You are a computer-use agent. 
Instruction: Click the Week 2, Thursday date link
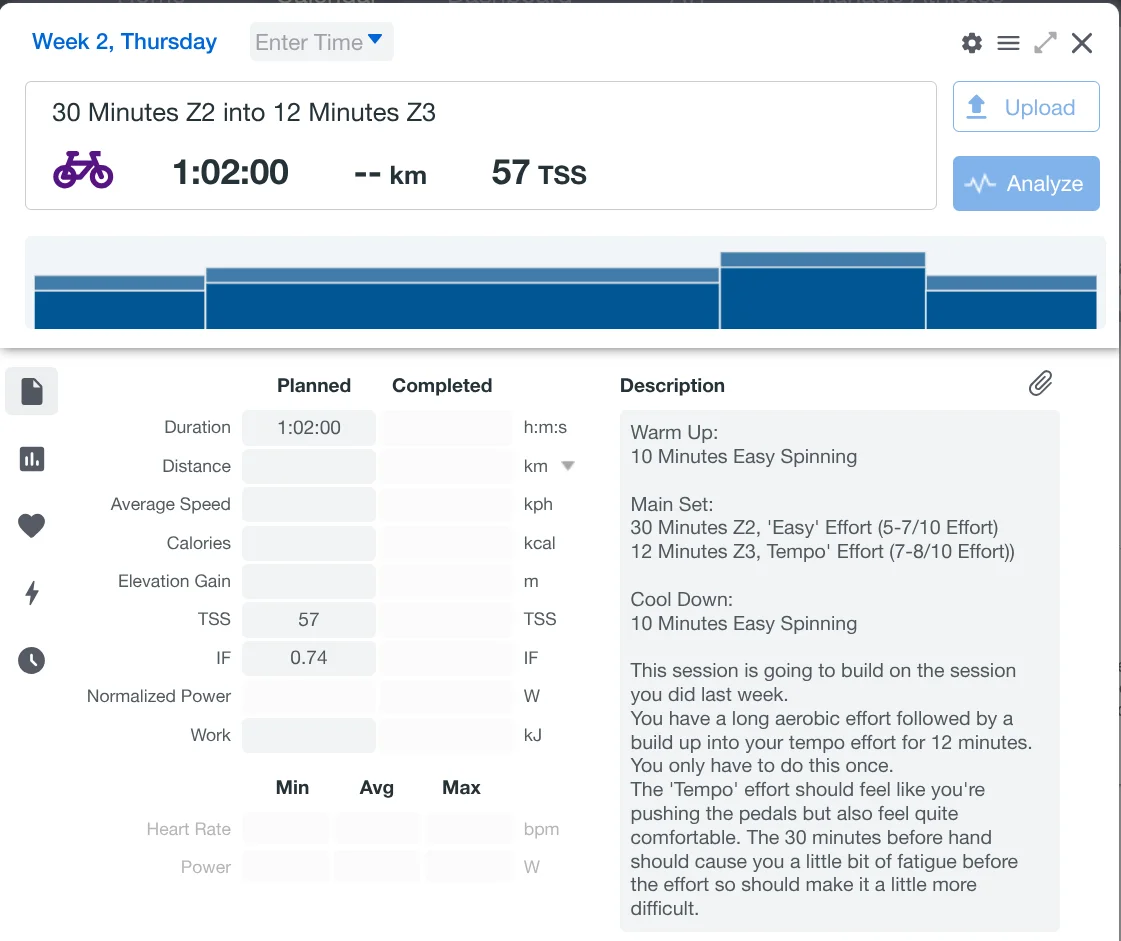124,42
